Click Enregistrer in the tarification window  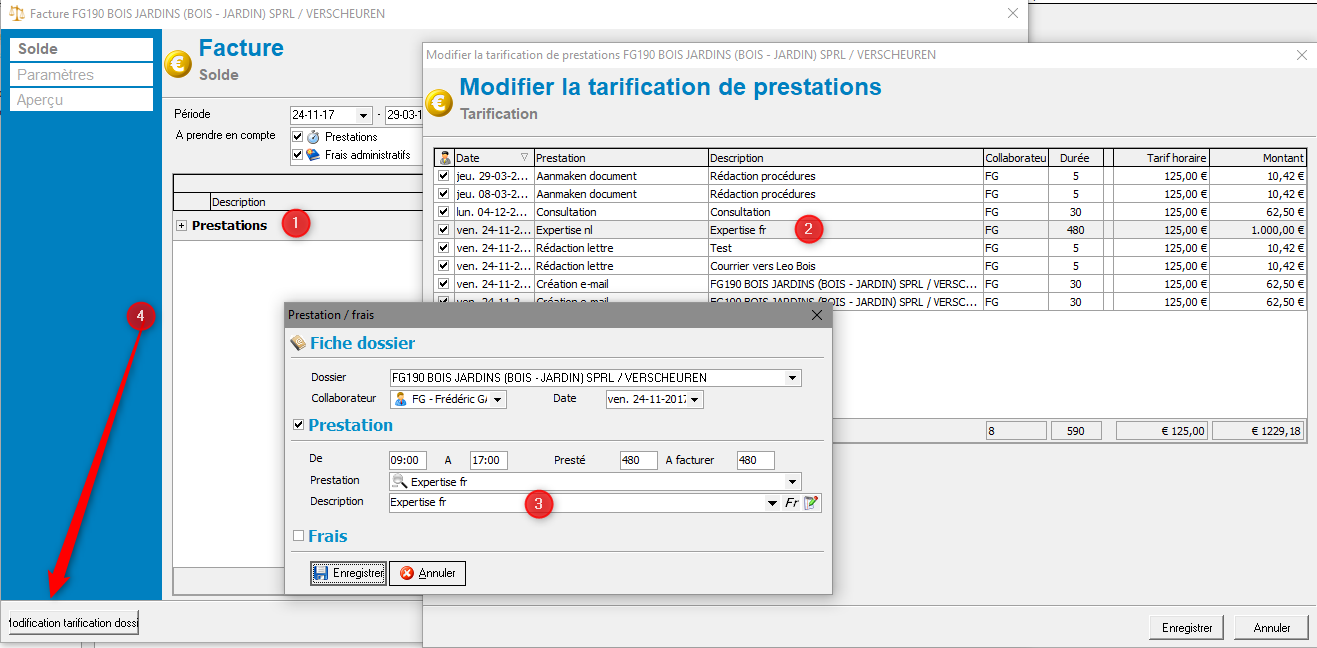coord(1187,628)
